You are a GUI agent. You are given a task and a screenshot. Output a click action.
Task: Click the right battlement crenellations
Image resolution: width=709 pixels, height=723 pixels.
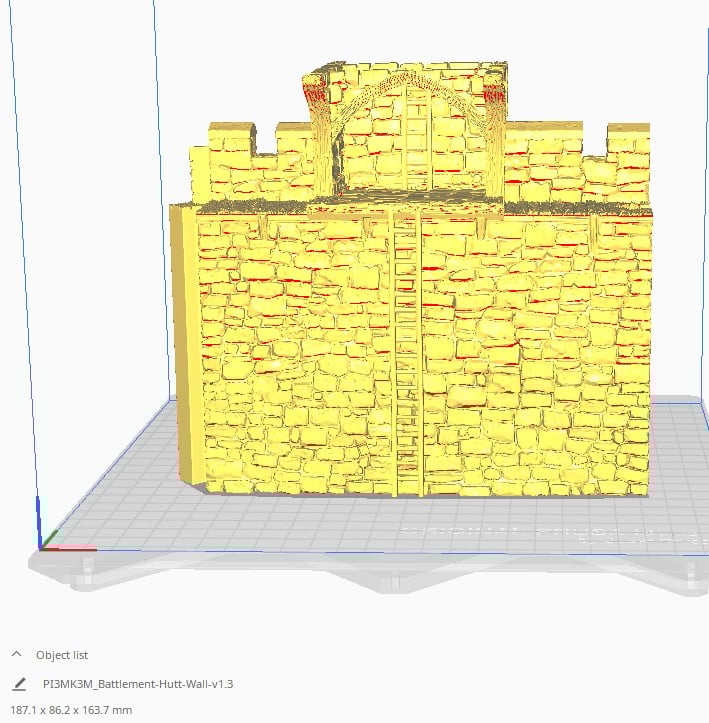coord(578,160)
